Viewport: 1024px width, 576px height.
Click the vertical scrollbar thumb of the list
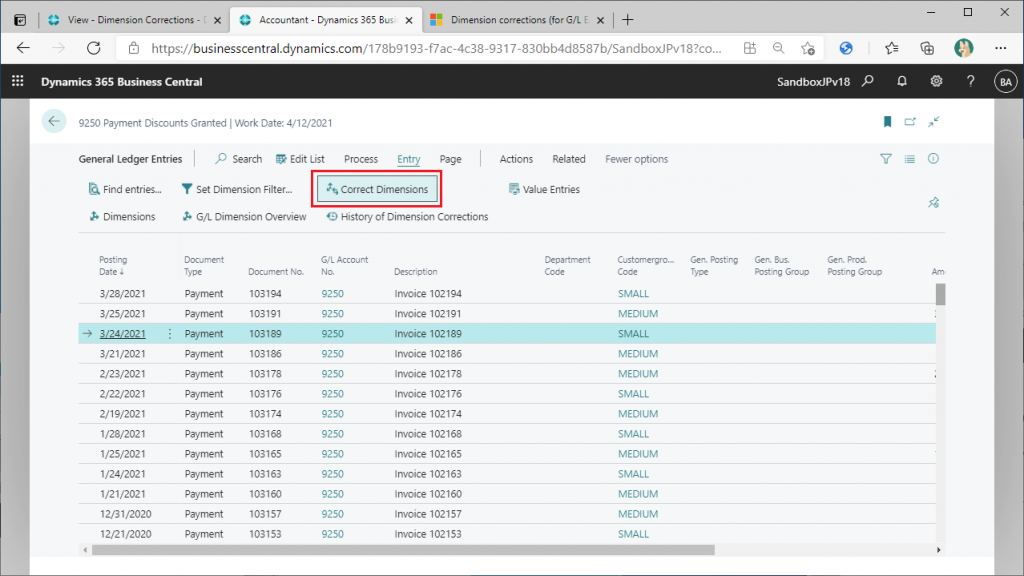940,294
